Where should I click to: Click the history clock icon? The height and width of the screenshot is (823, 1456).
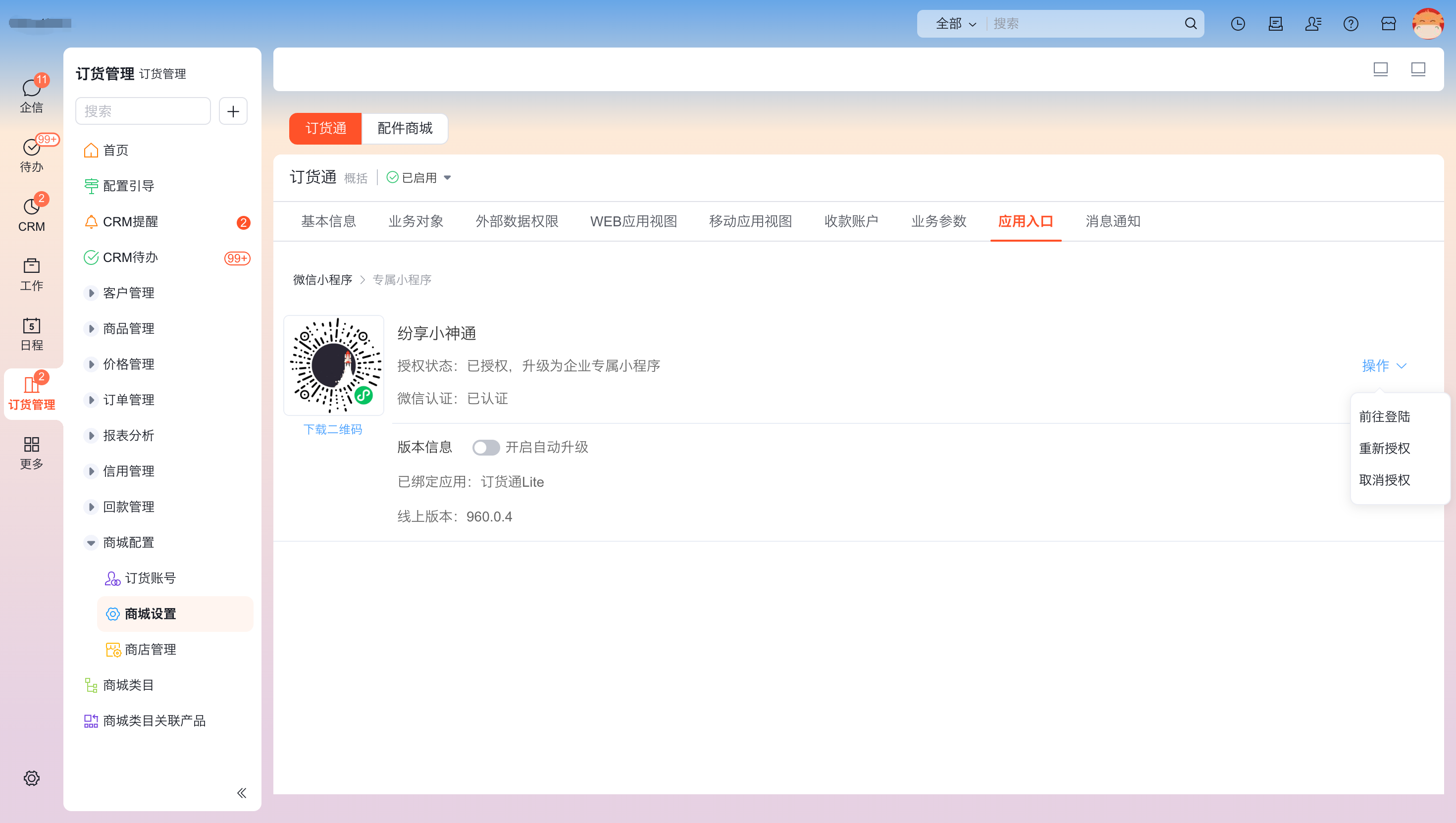click(1238, 24)
